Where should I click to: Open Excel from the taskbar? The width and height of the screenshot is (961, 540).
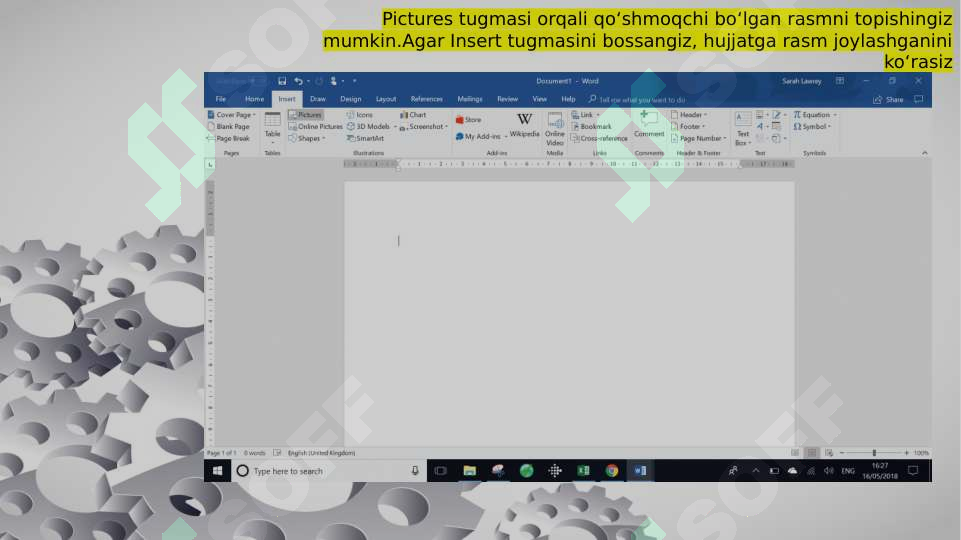(x=583, y=471)
